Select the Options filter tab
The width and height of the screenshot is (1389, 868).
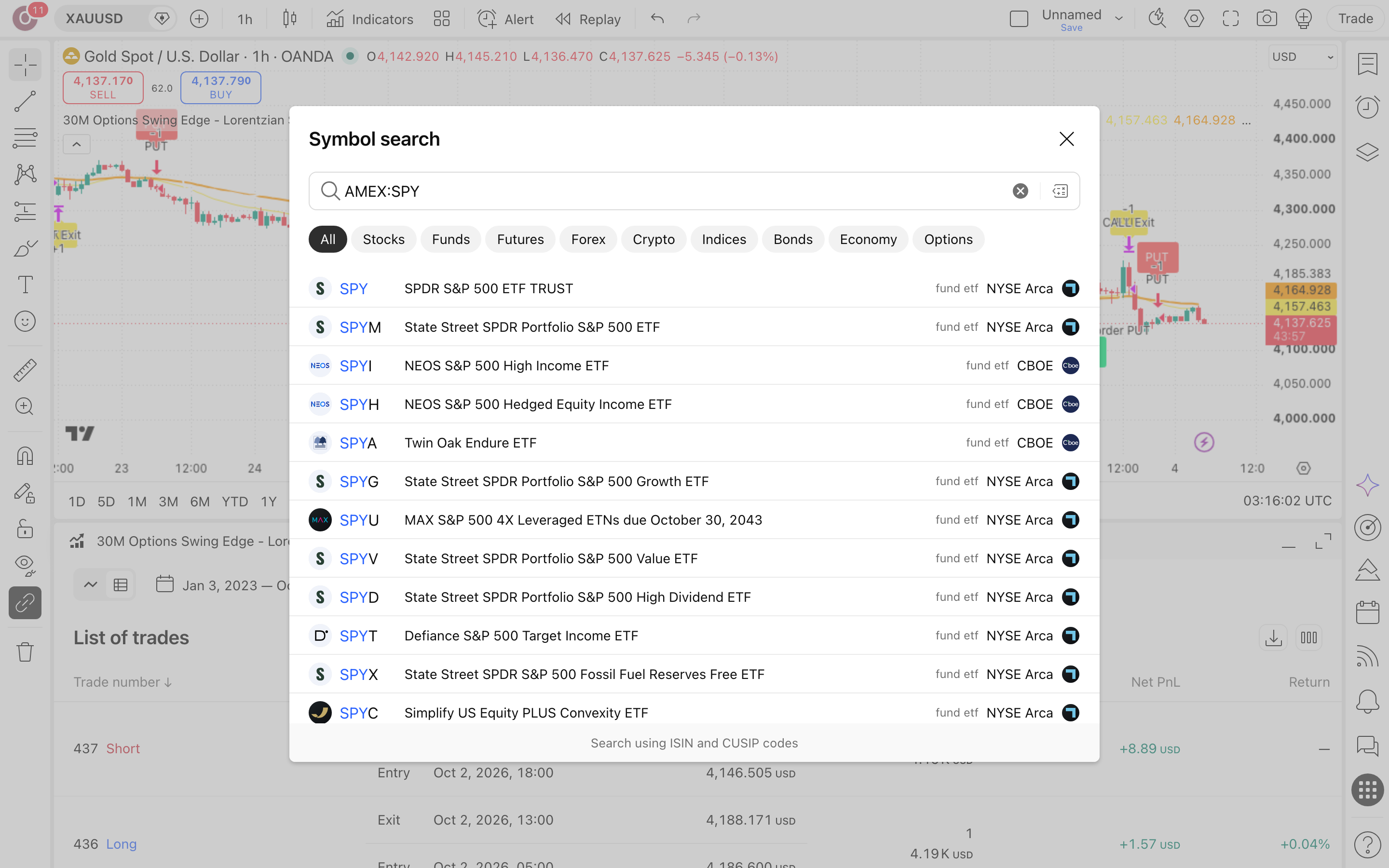click(948, 239)
